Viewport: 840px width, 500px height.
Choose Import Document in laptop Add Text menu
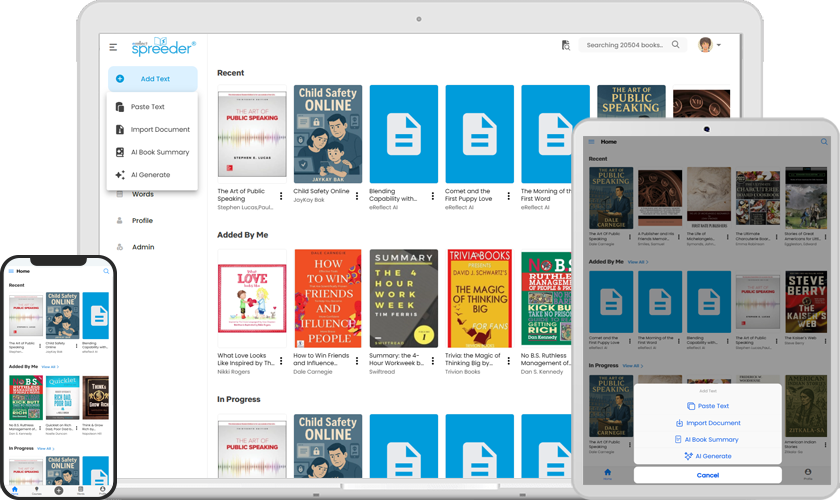tap(152, 129)
